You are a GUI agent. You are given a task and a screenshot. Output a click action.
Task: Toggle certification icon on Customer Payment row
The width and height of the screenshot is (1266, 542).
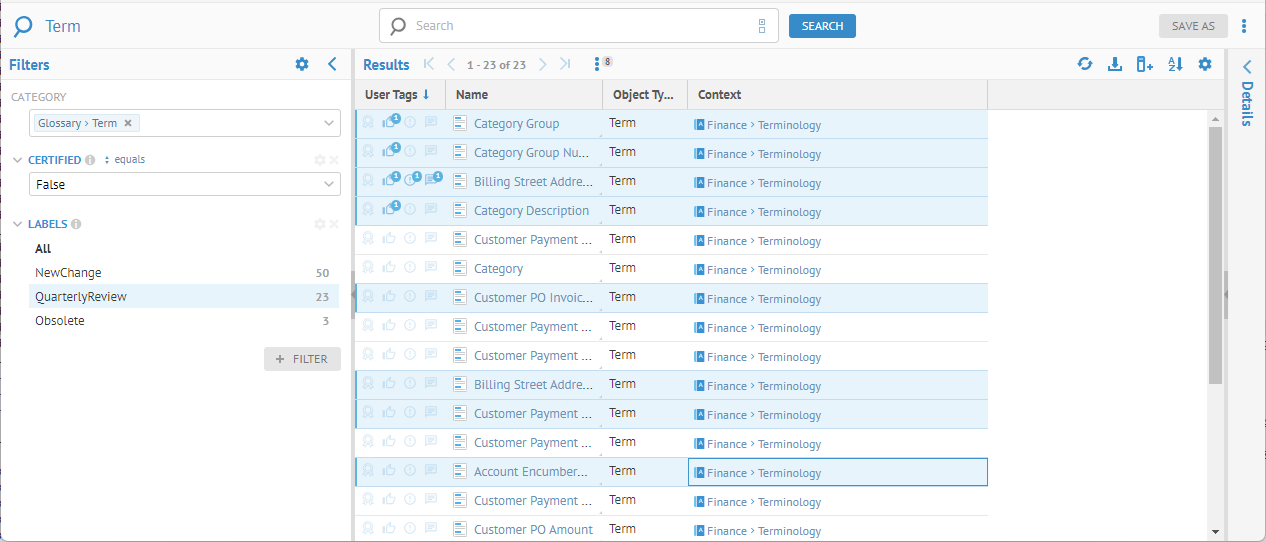[368, 240]
